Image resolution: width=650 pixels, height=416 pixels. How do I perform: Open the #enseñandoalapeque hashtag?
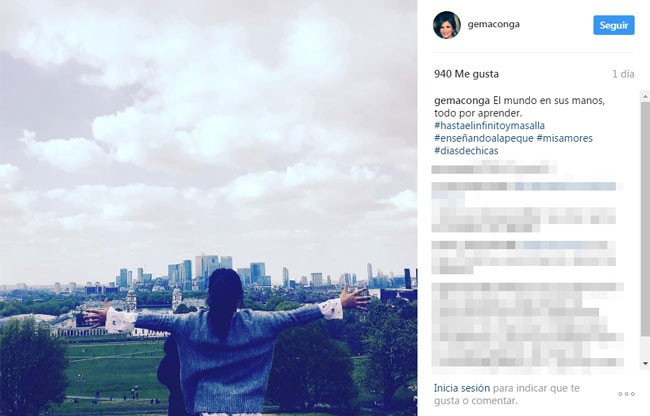click(484, 138)
